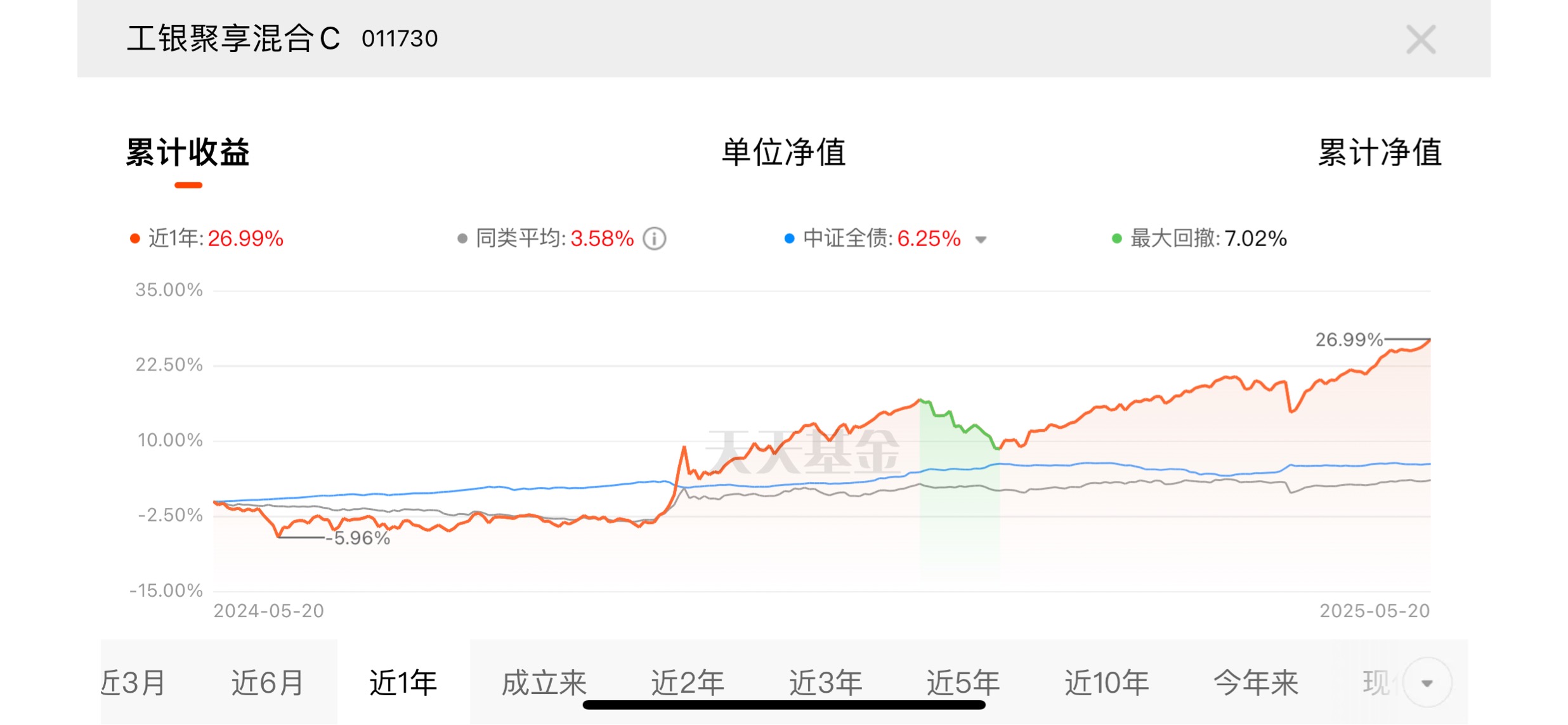Switch to the 累计净值 tab
This screenshot has width=1568, height=725.
[1380, 152]
